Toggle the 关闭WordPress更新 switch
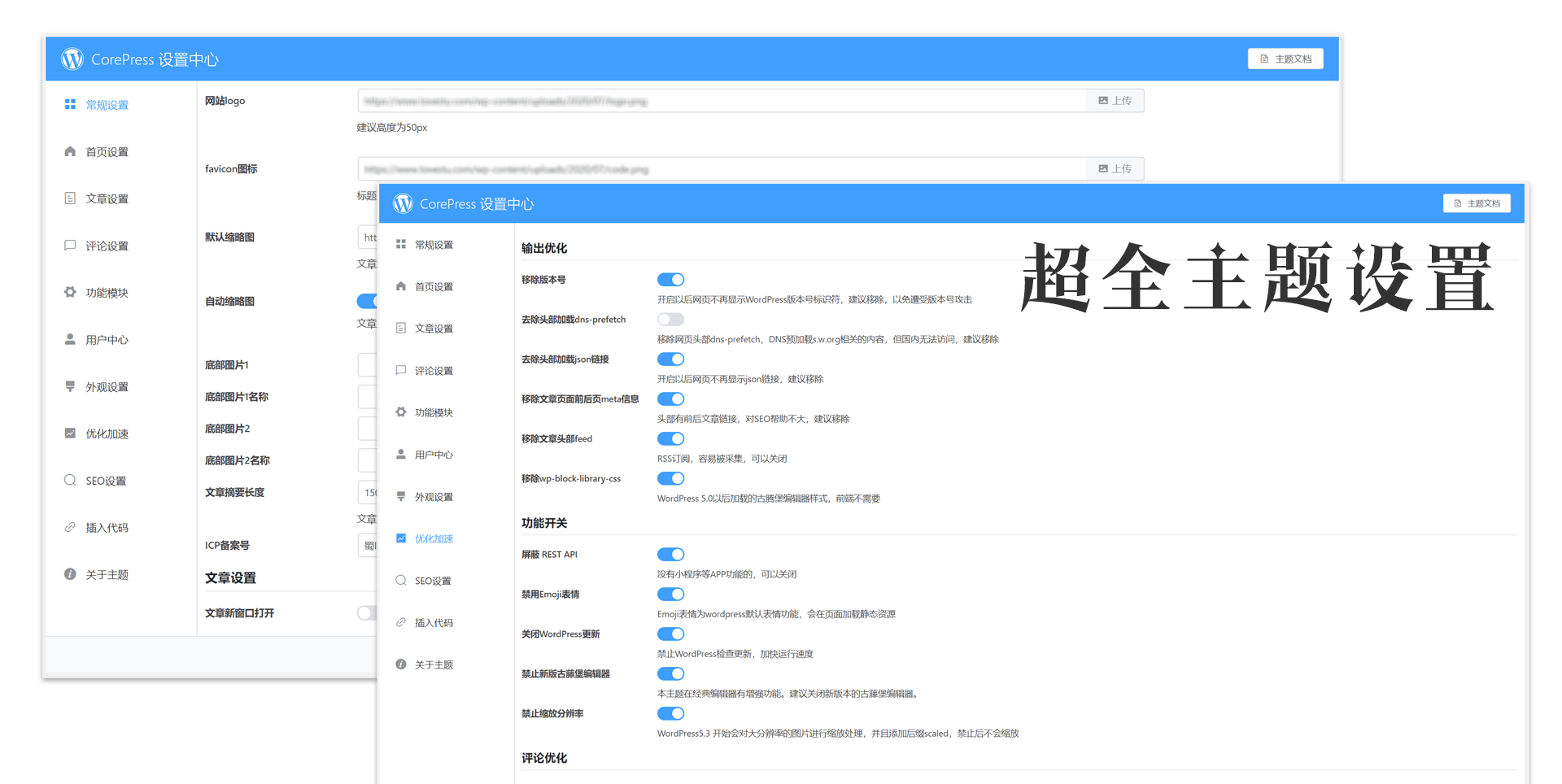 pos(670,634)
